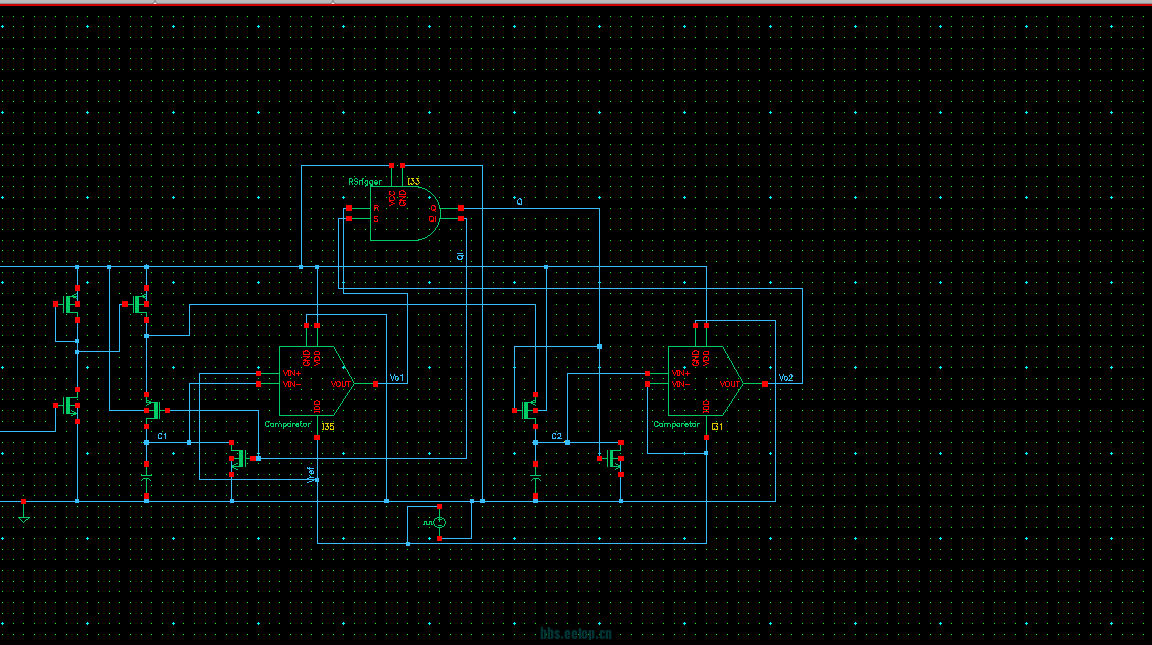Click the VIN+ pin of comparator I35

(259, 374)
